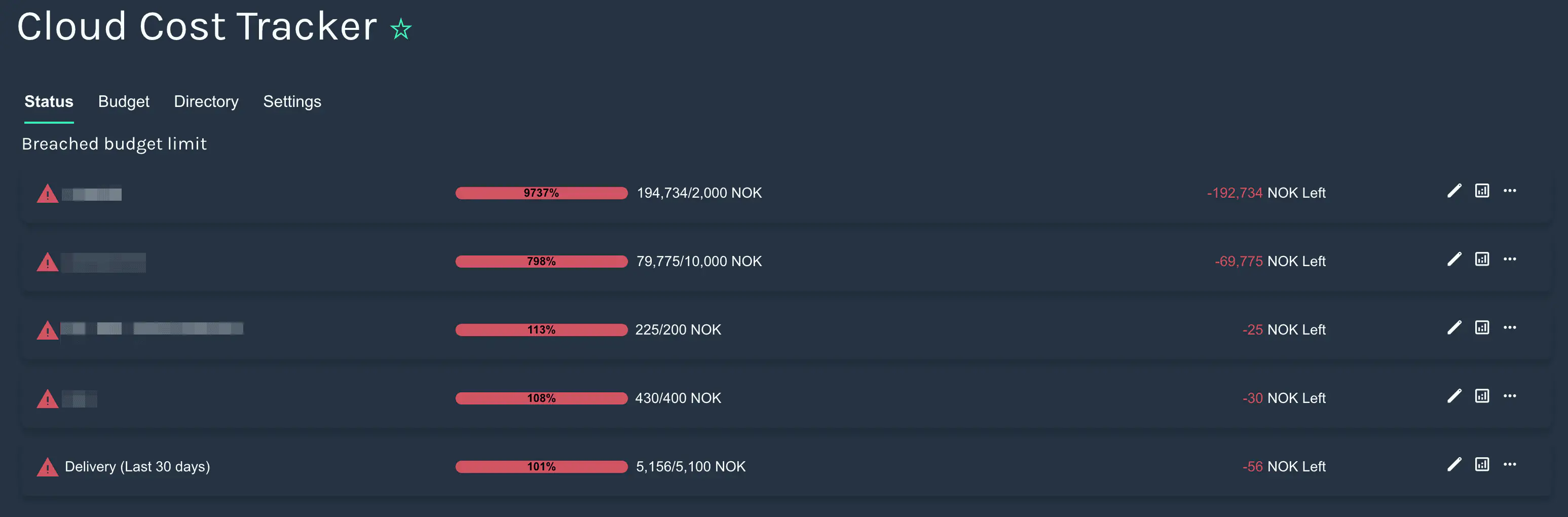Click the 101% progress bar
Viewport: 1568px width, 517px height.
541,467
